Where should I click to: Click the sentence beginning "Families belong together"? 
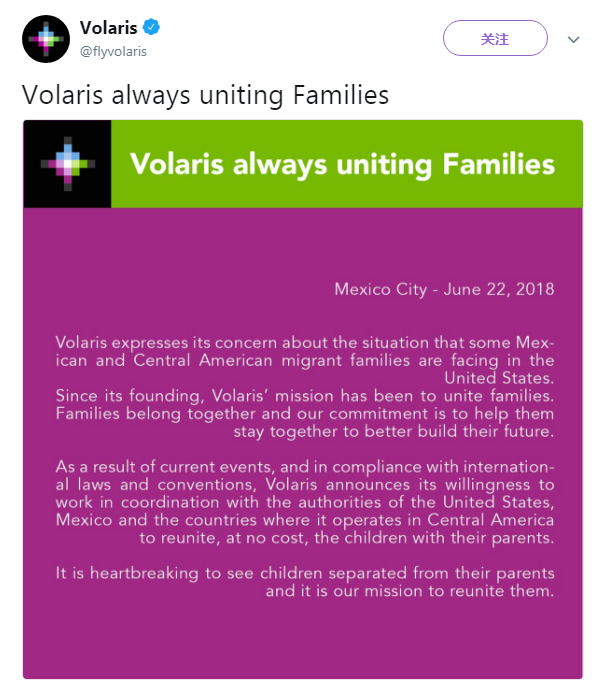point(304,414)
